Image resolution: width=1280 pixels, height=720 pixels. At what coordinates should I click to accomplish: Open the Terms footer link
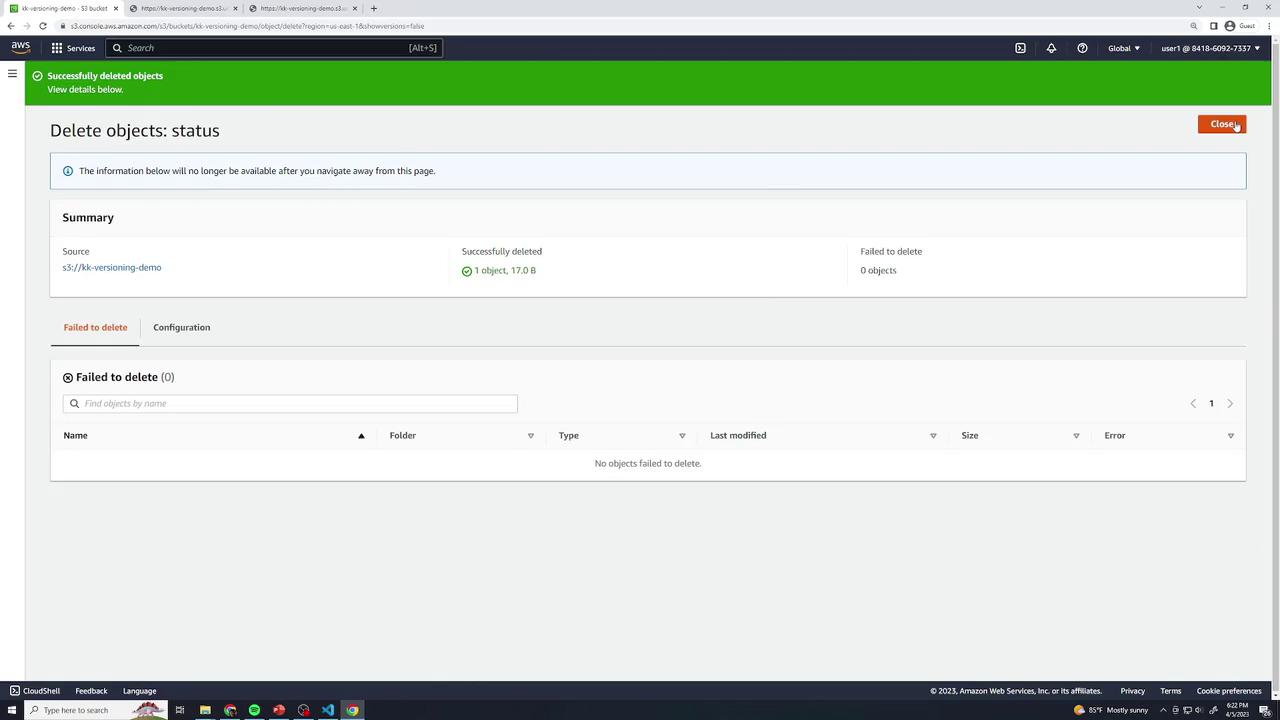(1170, 691)
